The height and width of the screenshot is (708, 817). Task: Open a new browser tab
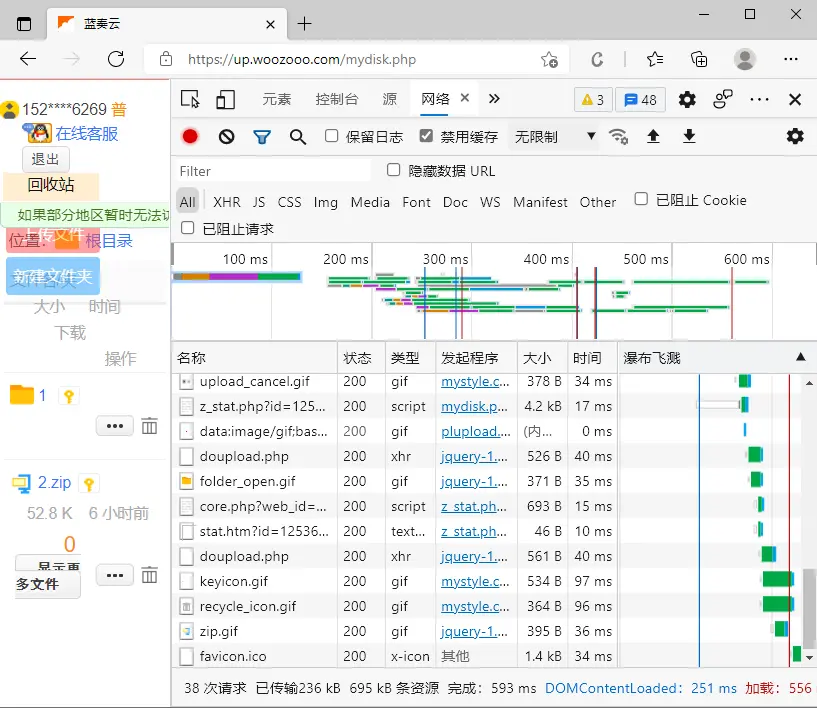(x=304, y=23)
